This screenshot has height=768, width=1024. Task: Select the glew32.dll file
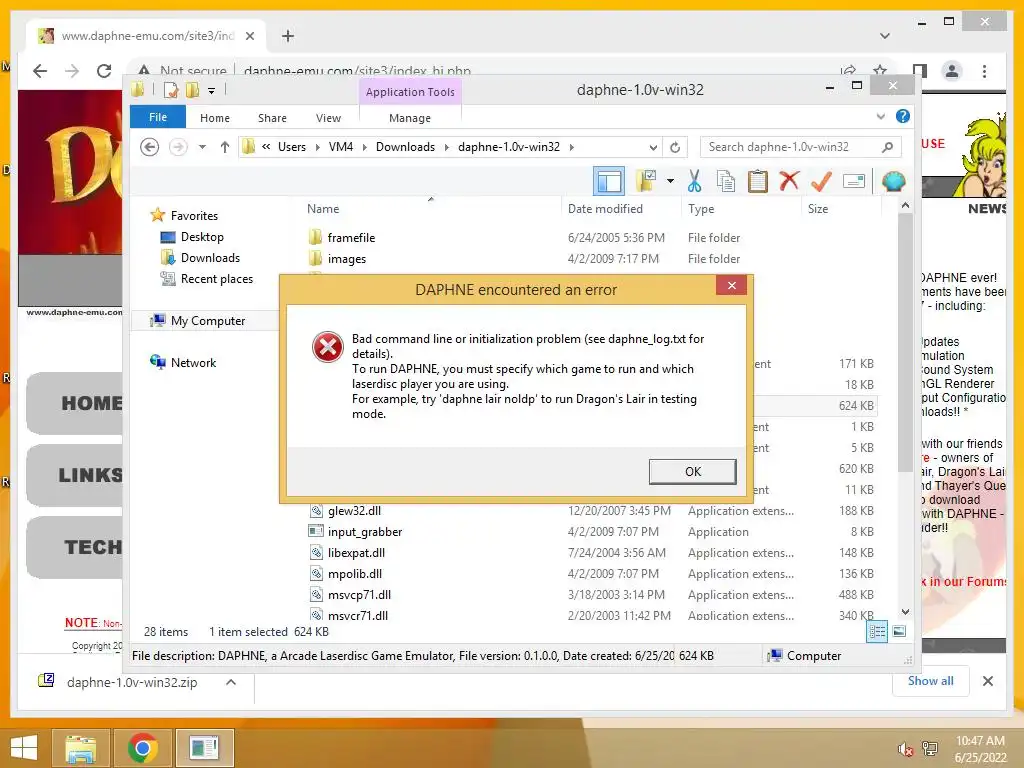click(354, 511)
